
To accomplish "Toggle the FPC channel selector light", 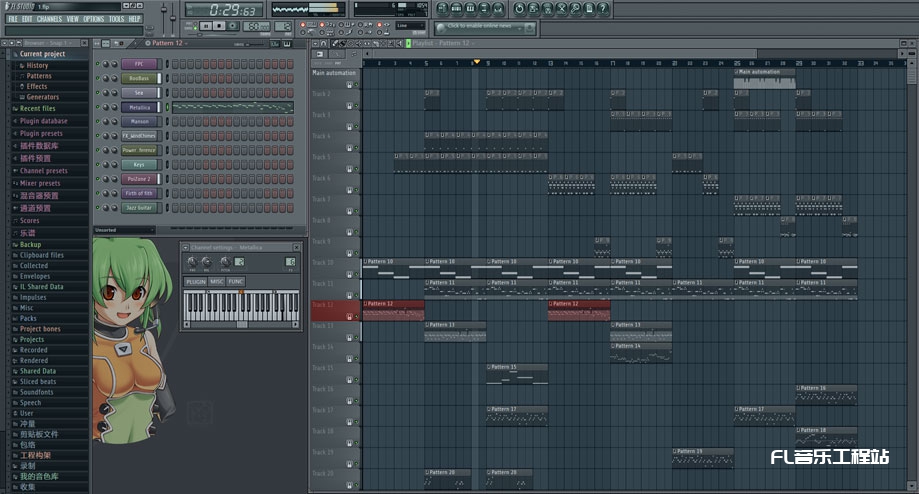I will (167, 64).
